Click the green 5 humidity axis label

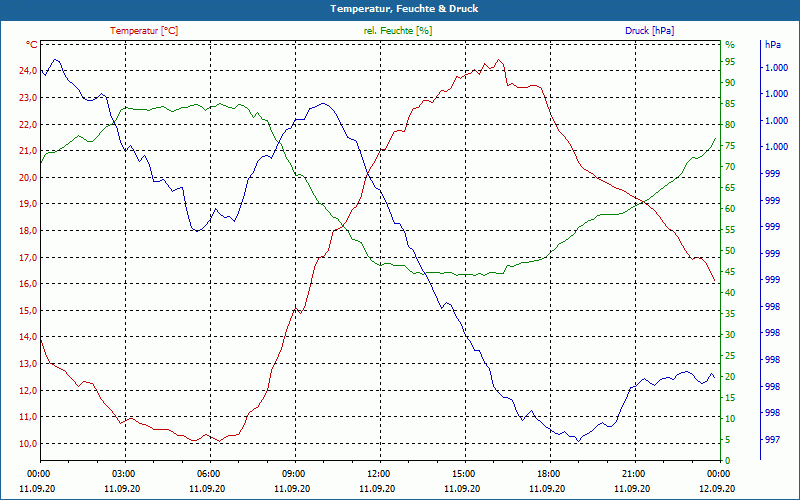coord(728,440)
